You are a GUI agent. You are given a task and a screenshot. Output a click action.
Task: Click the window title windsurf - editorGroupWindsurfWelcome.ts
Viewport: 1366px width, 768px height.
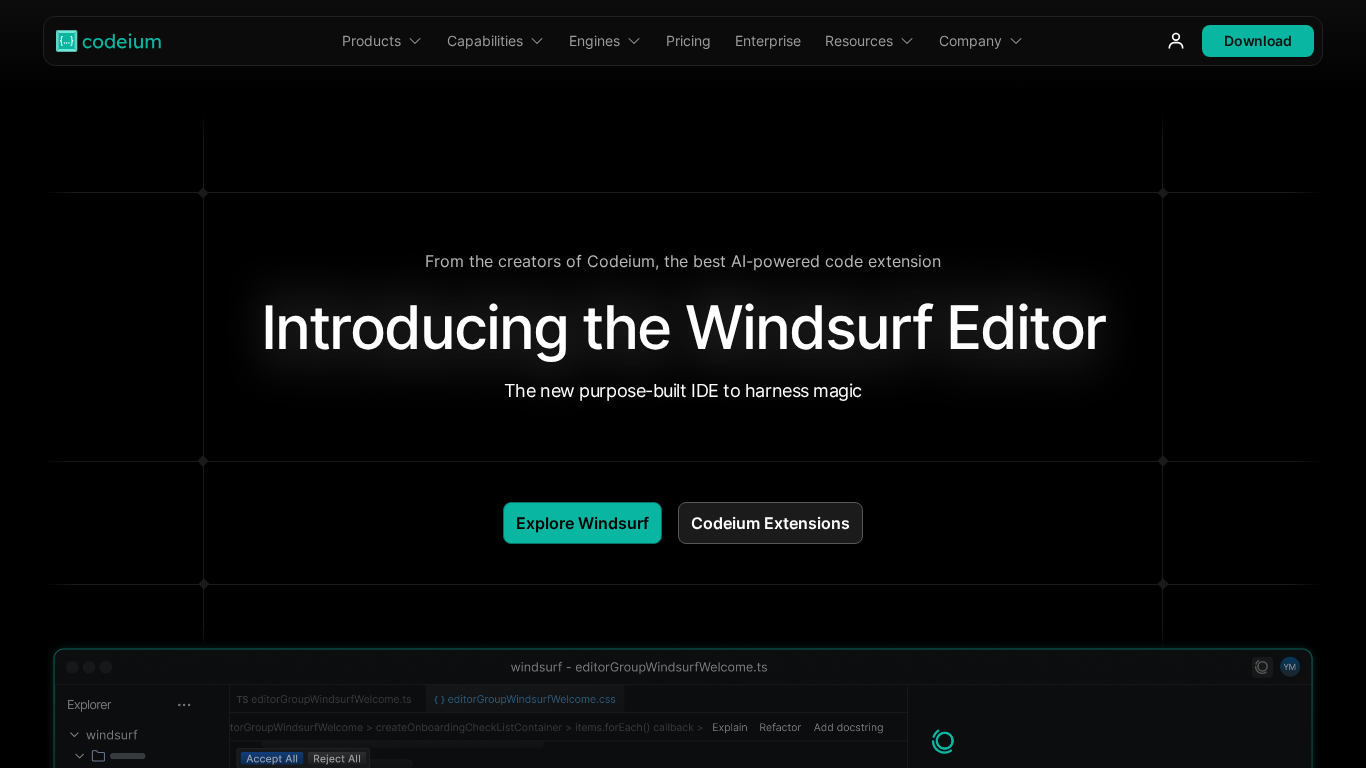point(639,667)
